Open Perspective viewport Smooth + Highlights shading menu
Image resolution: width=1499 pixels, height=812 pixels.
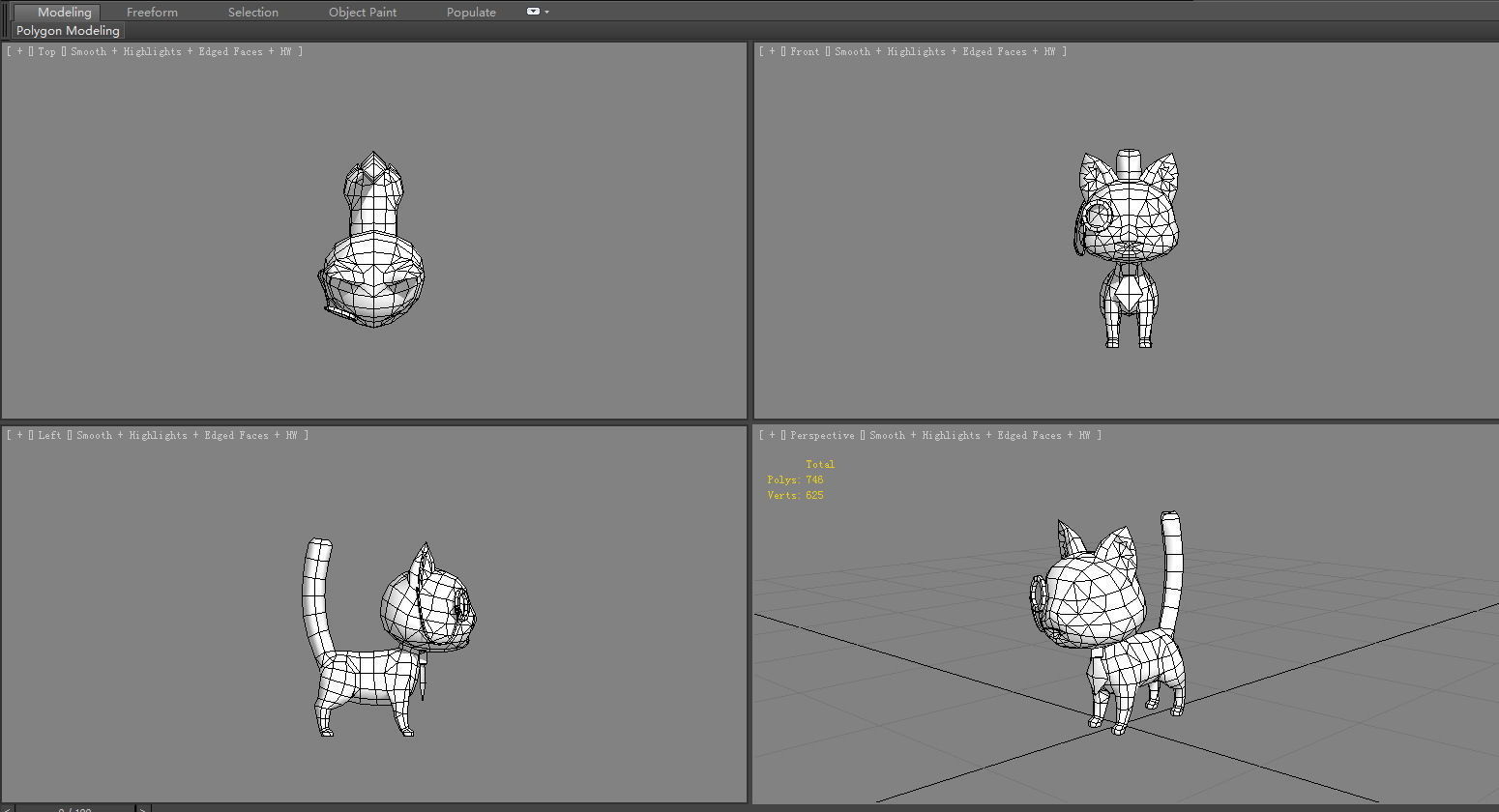click(x=980, y=435)
